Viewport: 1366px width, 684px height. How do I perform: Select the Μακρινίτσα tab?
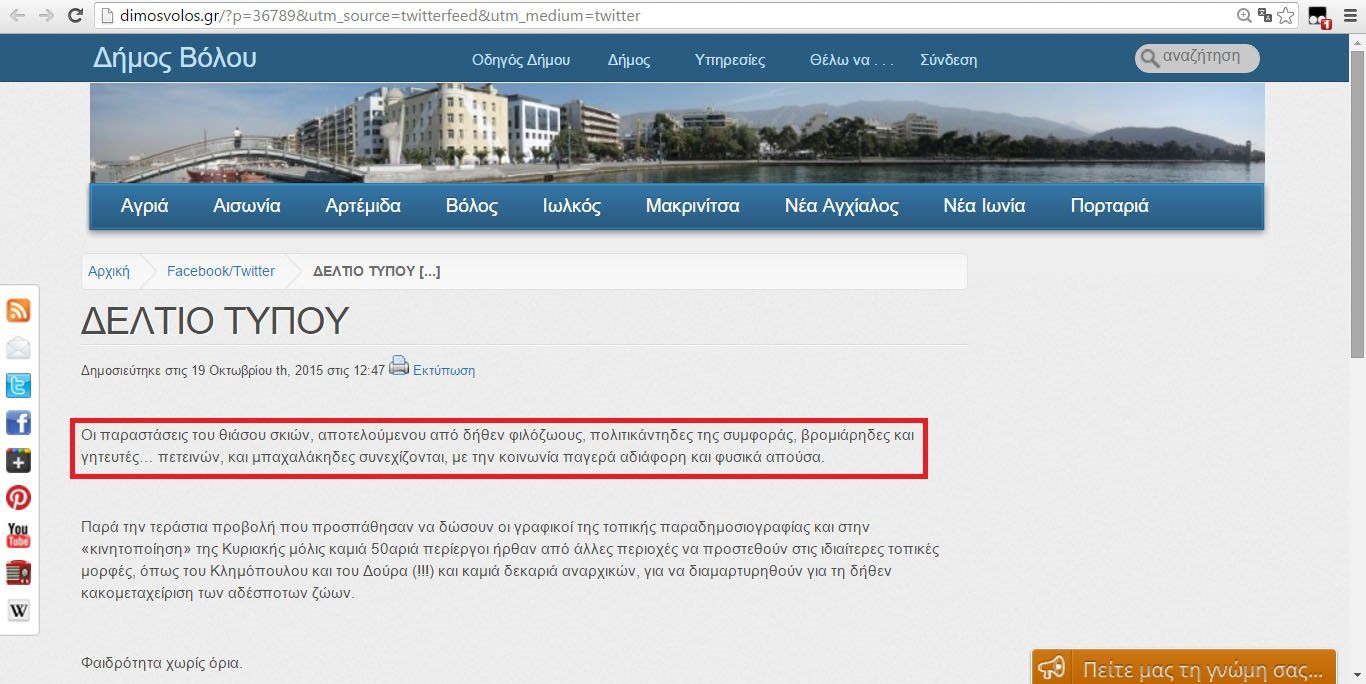click(x=693, y=206)
